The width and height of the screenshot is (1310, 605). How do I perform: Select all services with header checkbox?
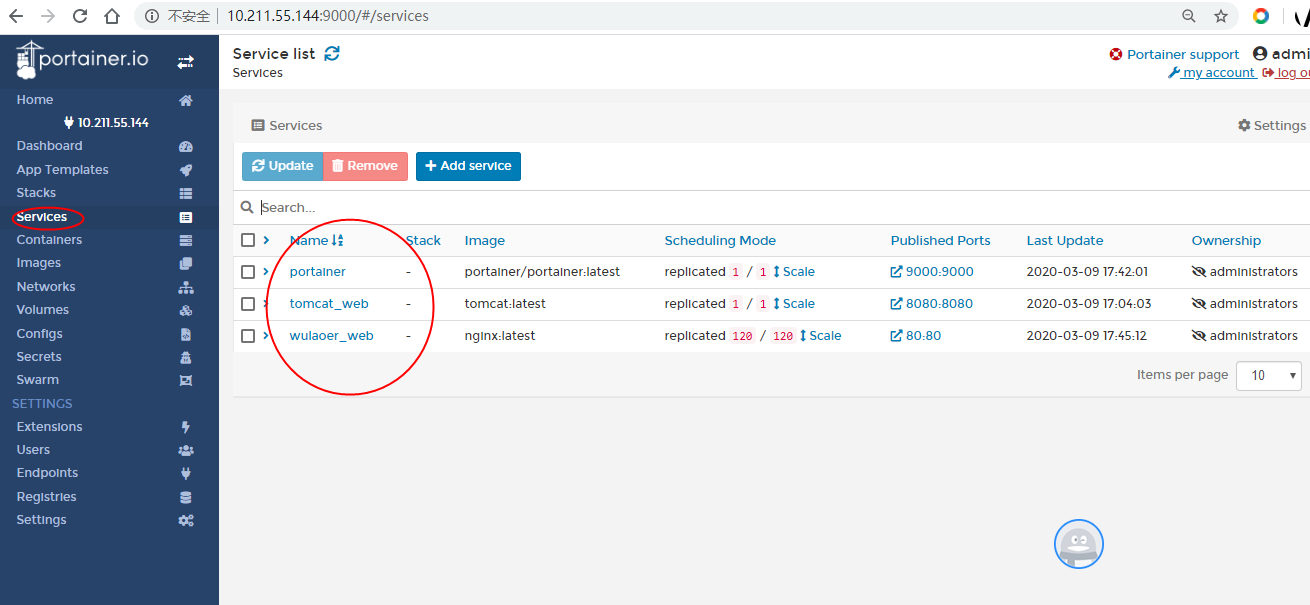tap(248, 240)
